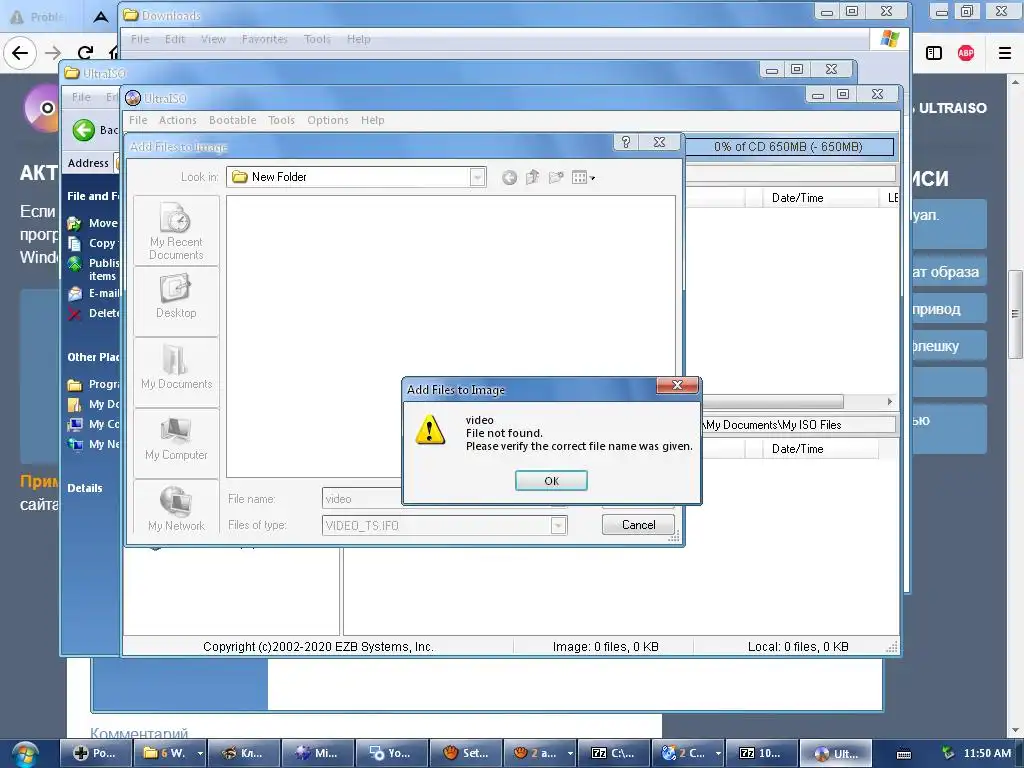Image resolution: width=1024 pixels, height=768 pixels.
Task: Open UltraISO Tools menu
Action: [281, 120]
